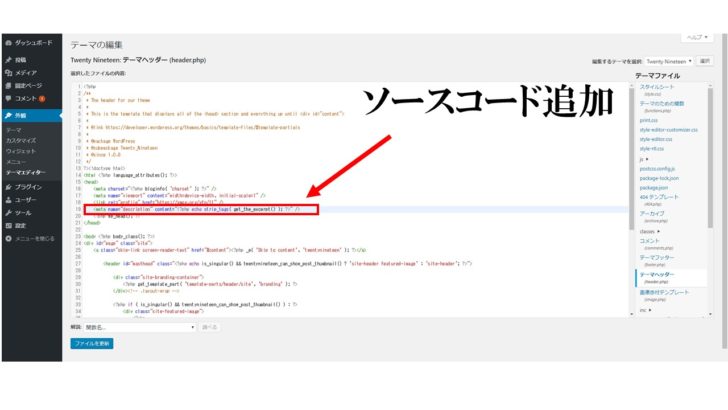Click line 16 meta charset code

tap(155, 189)
